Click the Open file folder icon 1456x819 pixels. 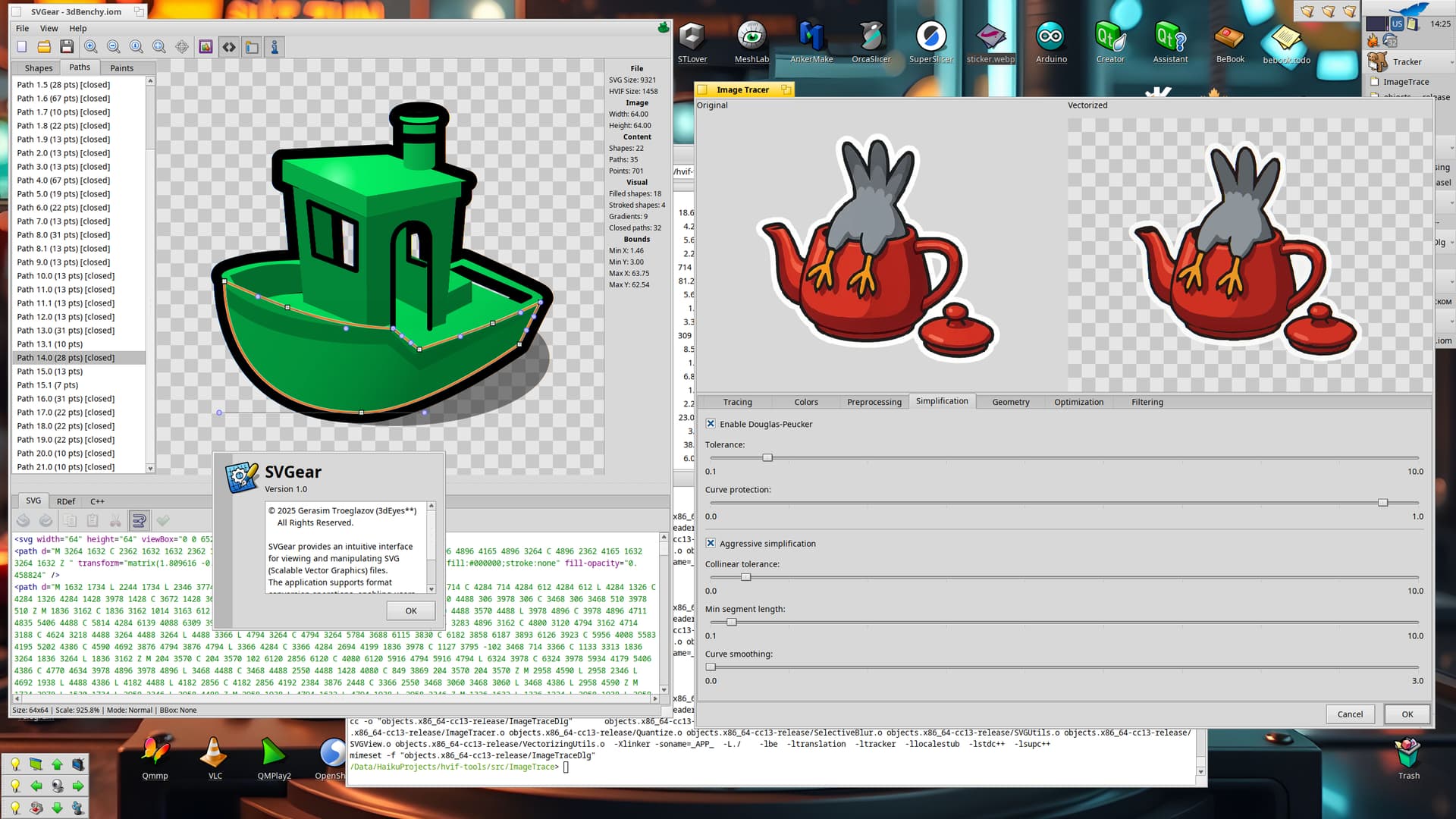[x=44, y=47]
